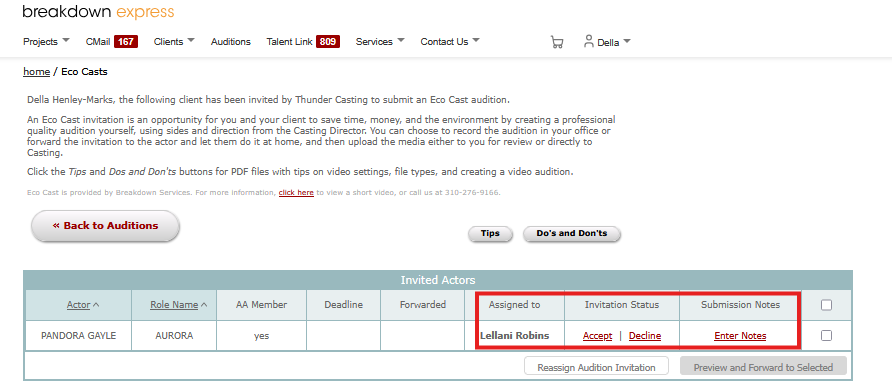Open the Della account dropdown arrow
892x386 pixels.
627,41
